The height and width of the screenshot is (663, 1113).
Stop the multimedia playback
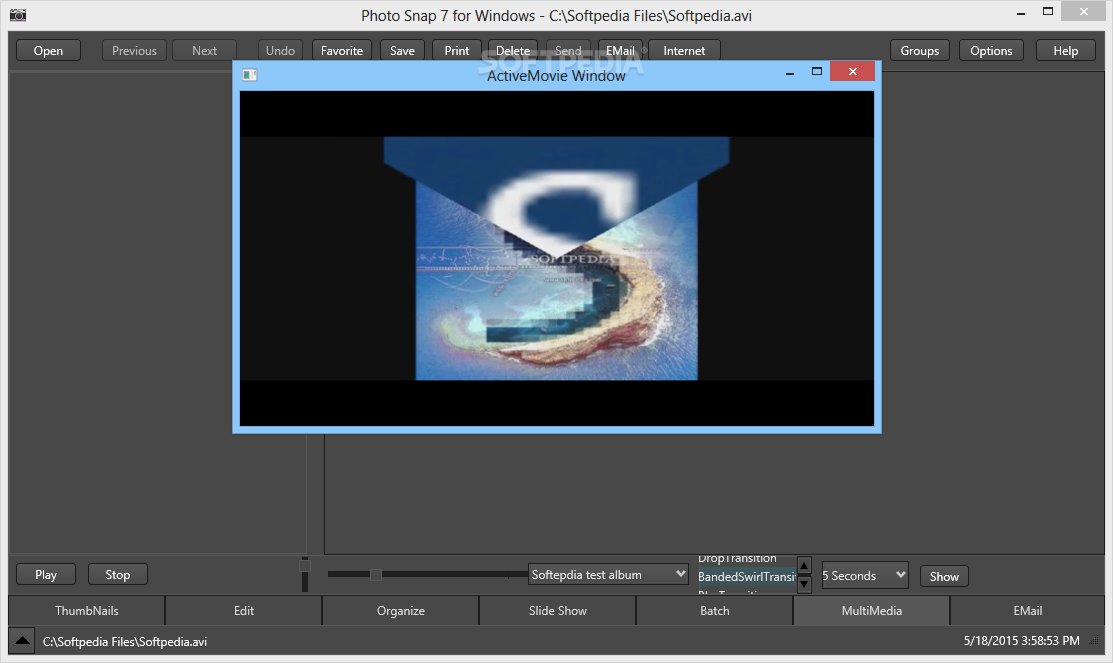click(x=118, y=574)
